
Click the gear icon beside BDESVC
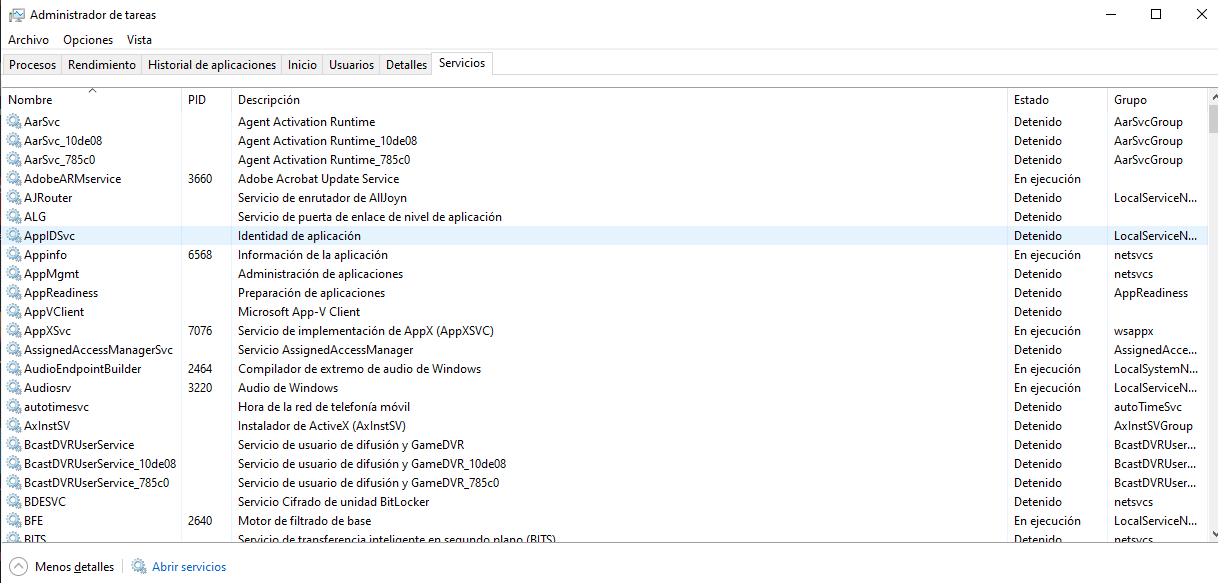click(14, 502)
